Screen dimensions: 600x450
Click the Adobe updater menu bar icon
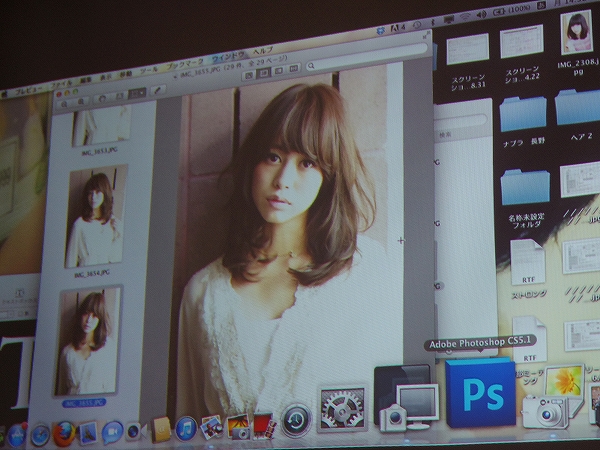coord(398,28)
